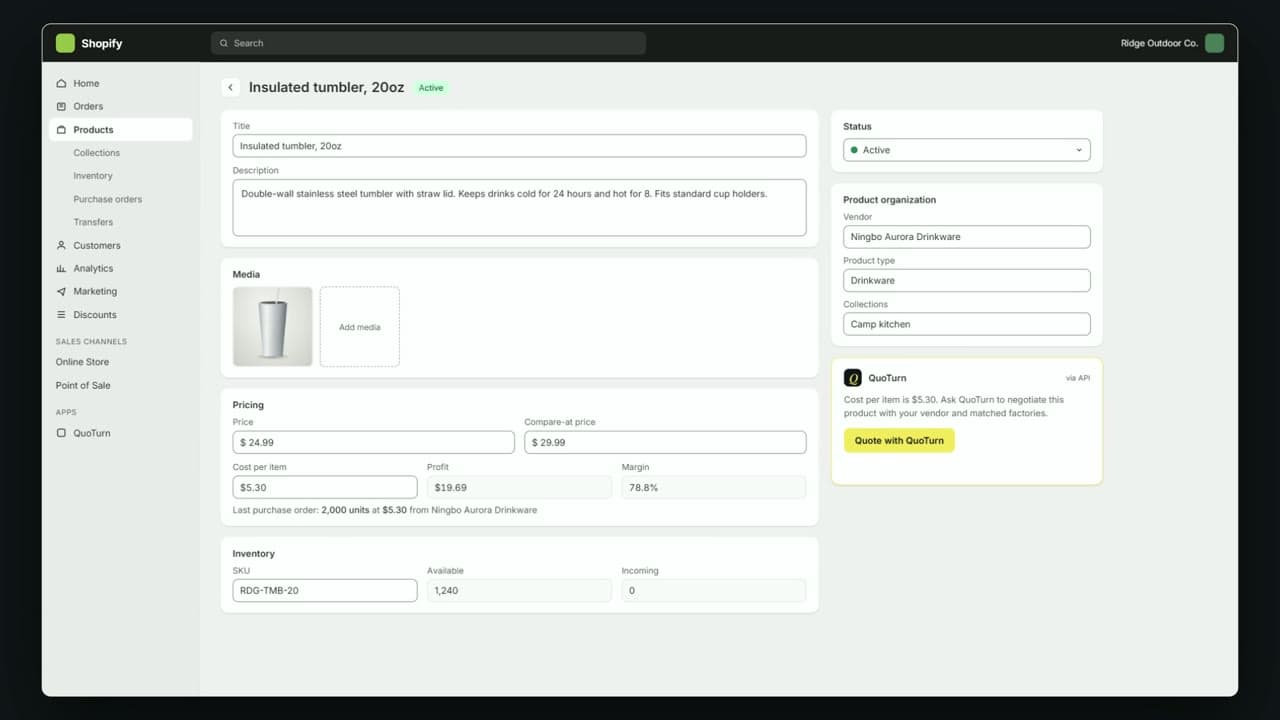The width and height of the screenshot is (1280, 720).
Task: Click the Discounts icon in sidebar
Action: click(x=62, y=315)
